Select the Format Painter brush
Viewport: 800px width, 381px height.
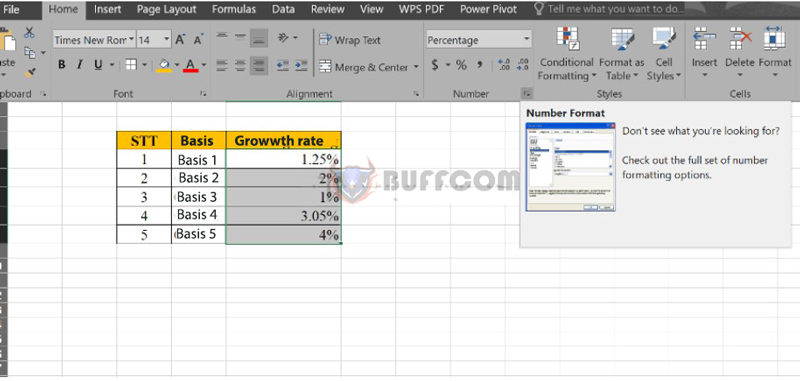pyautogui.click(x=30, y=73)
